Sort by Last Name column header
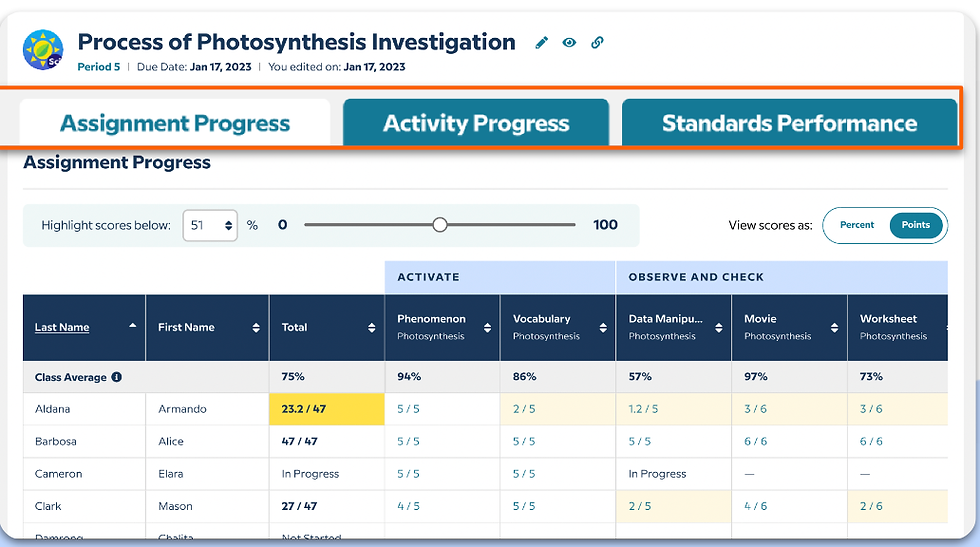 [62, 327]
